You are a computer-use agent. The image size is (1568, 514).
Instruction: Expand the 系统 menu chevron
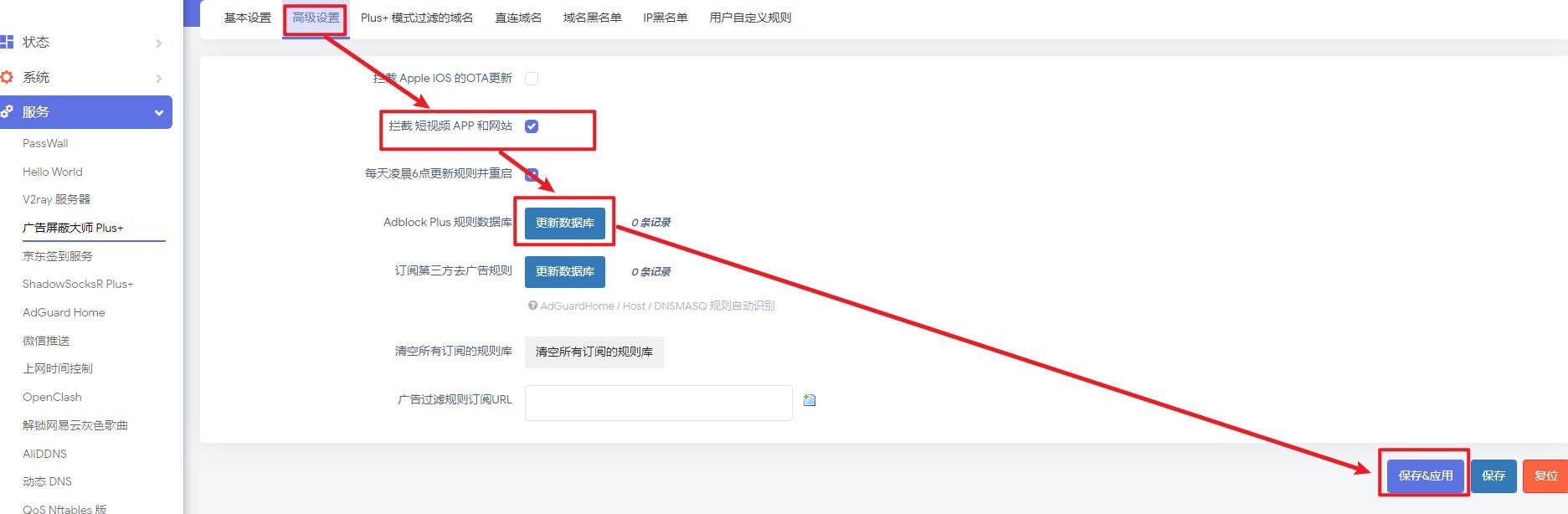(x=158, y=78)
